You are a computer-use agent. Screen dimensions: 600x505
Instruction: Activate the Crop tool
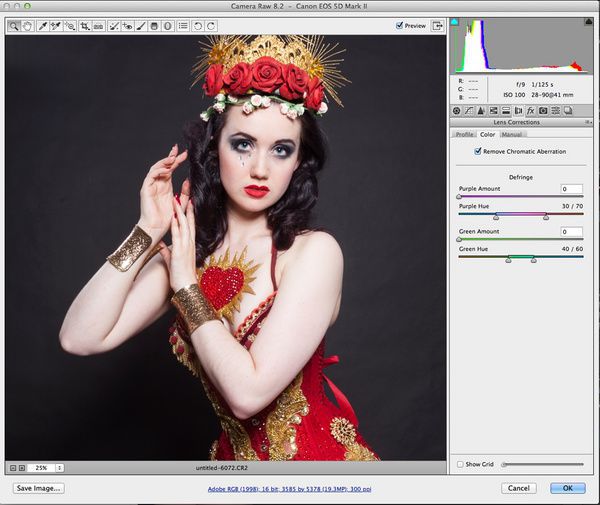(x=85, y=26)
